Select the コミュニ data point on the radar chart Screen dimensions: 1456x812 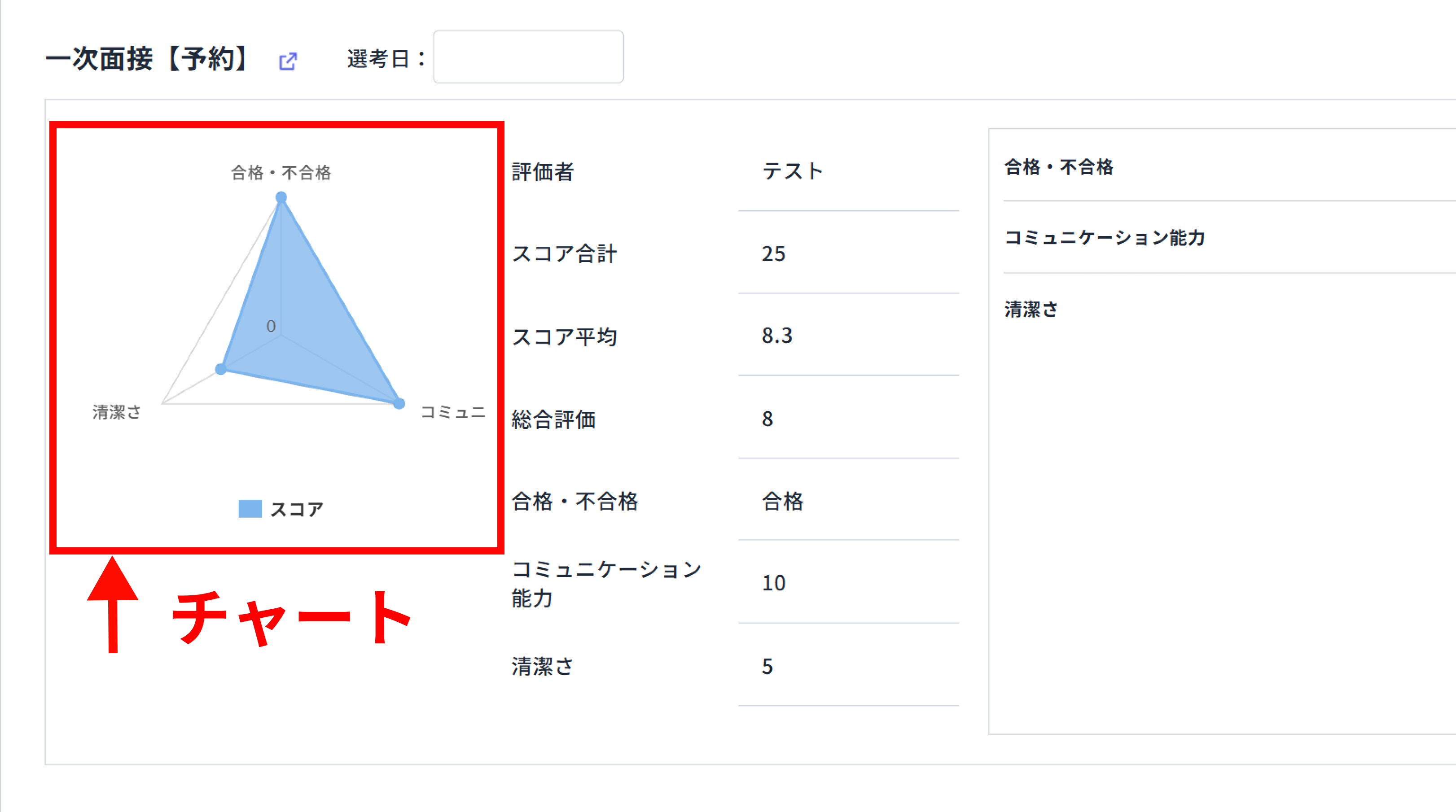click(399, 403)
